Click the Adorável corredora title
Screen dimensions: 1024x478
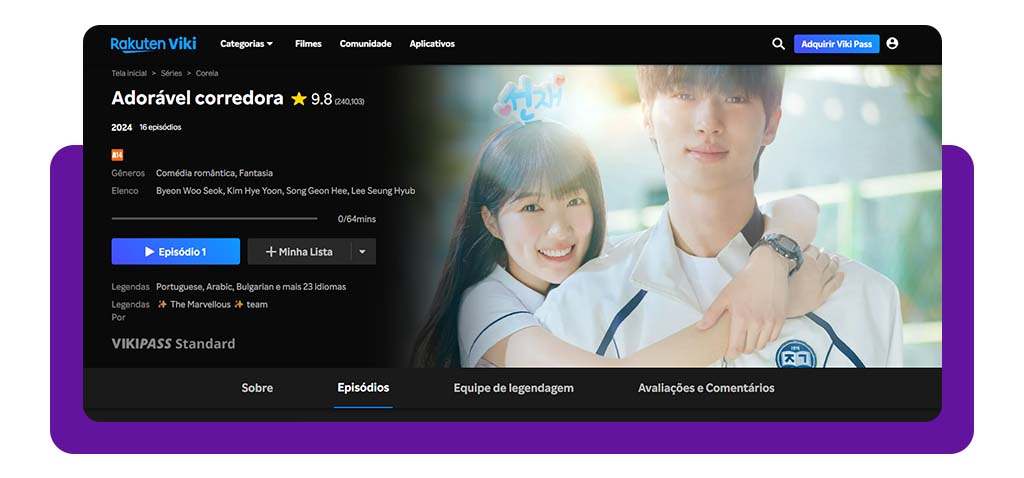197,98
